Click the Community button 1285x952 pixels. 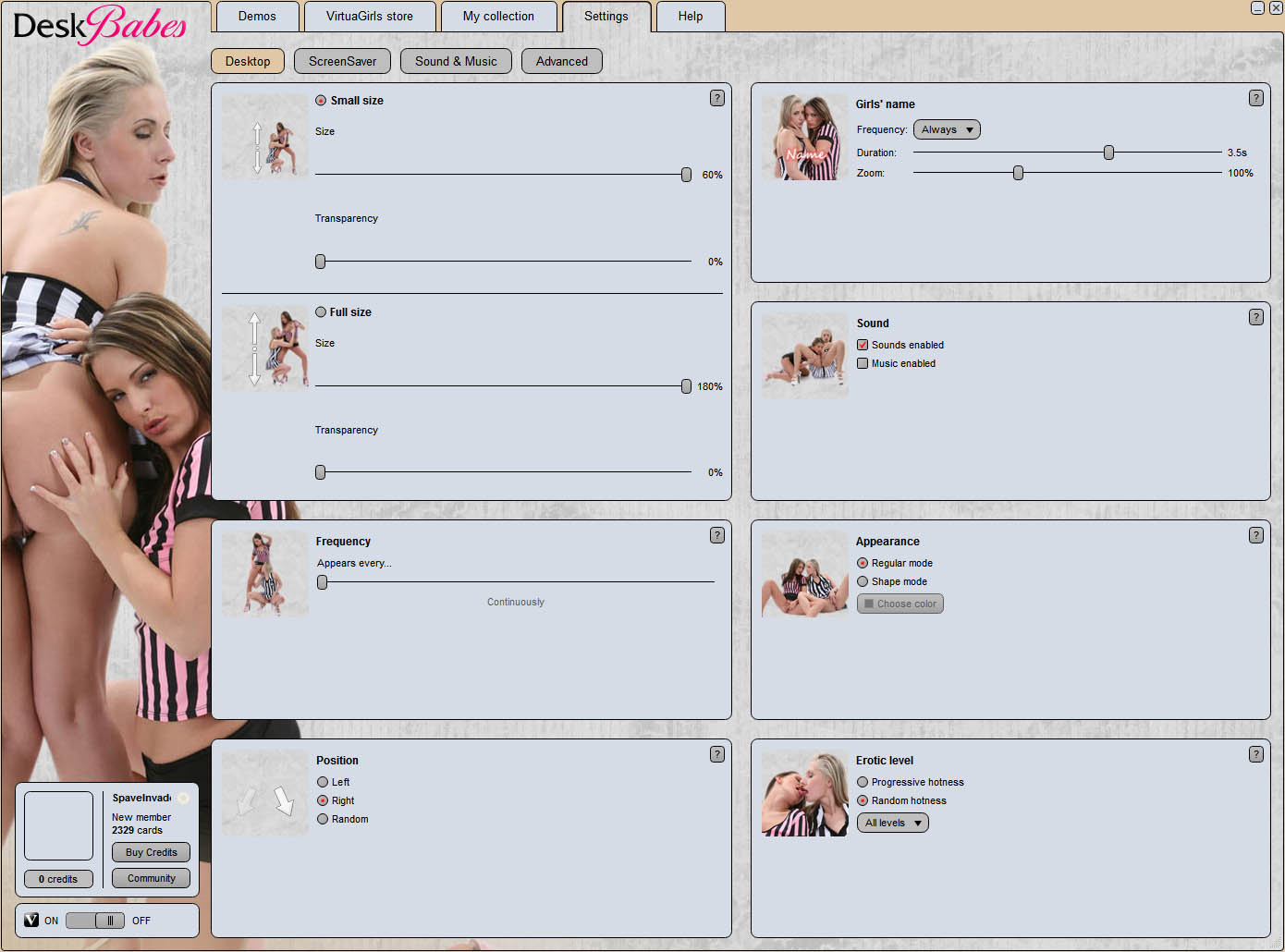tap(151, 878)
